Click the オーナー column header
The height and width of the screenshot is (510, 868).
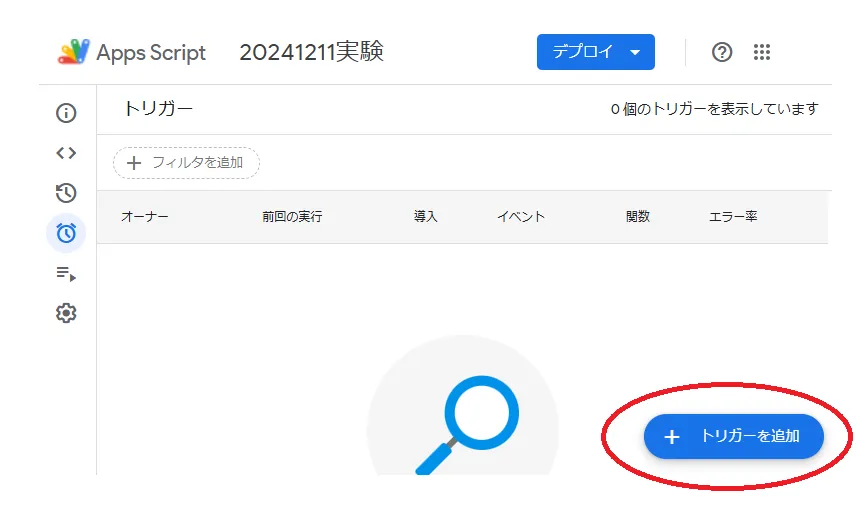coord(145,217)
